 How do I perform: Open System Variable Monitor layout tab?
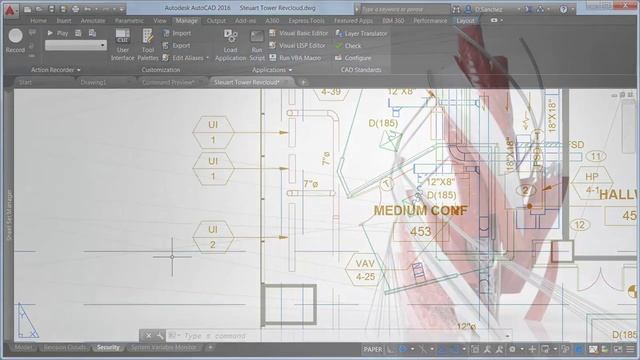click(x=163, y=348)
